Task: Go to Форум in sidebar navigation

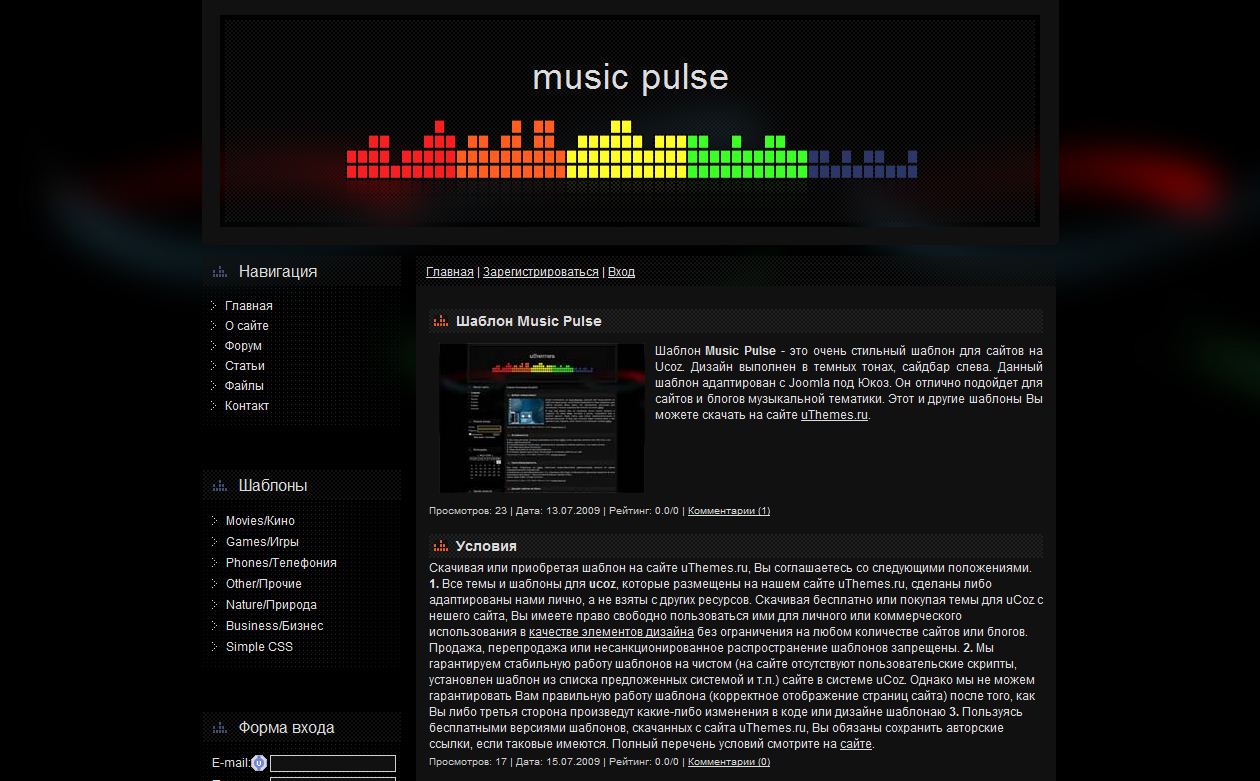Action: click(x=243, y=346)
